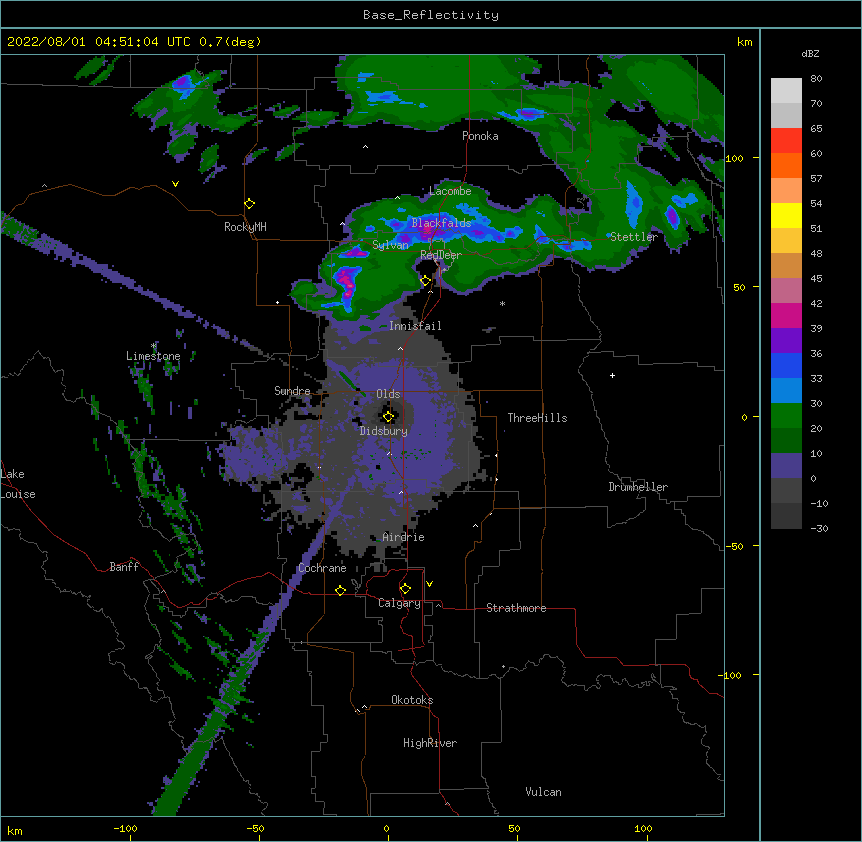
Task: Click the white plus marker north of Drumheller
Action: pos(612,375)
